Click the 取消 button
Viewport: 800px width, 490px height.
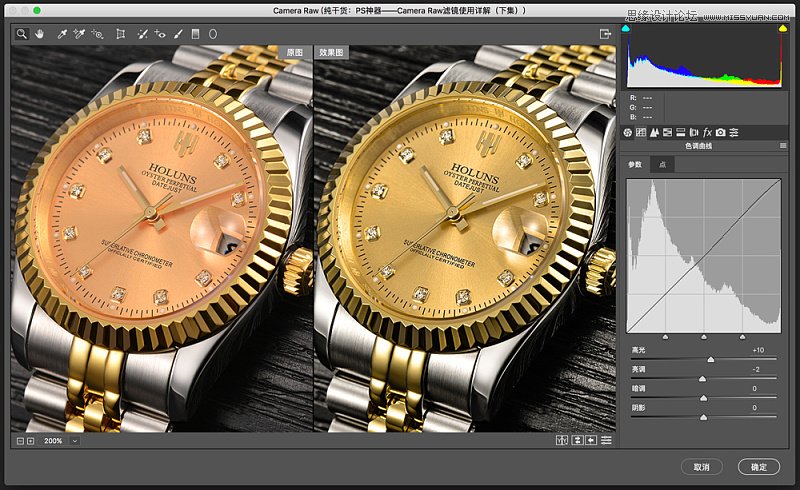701,467
